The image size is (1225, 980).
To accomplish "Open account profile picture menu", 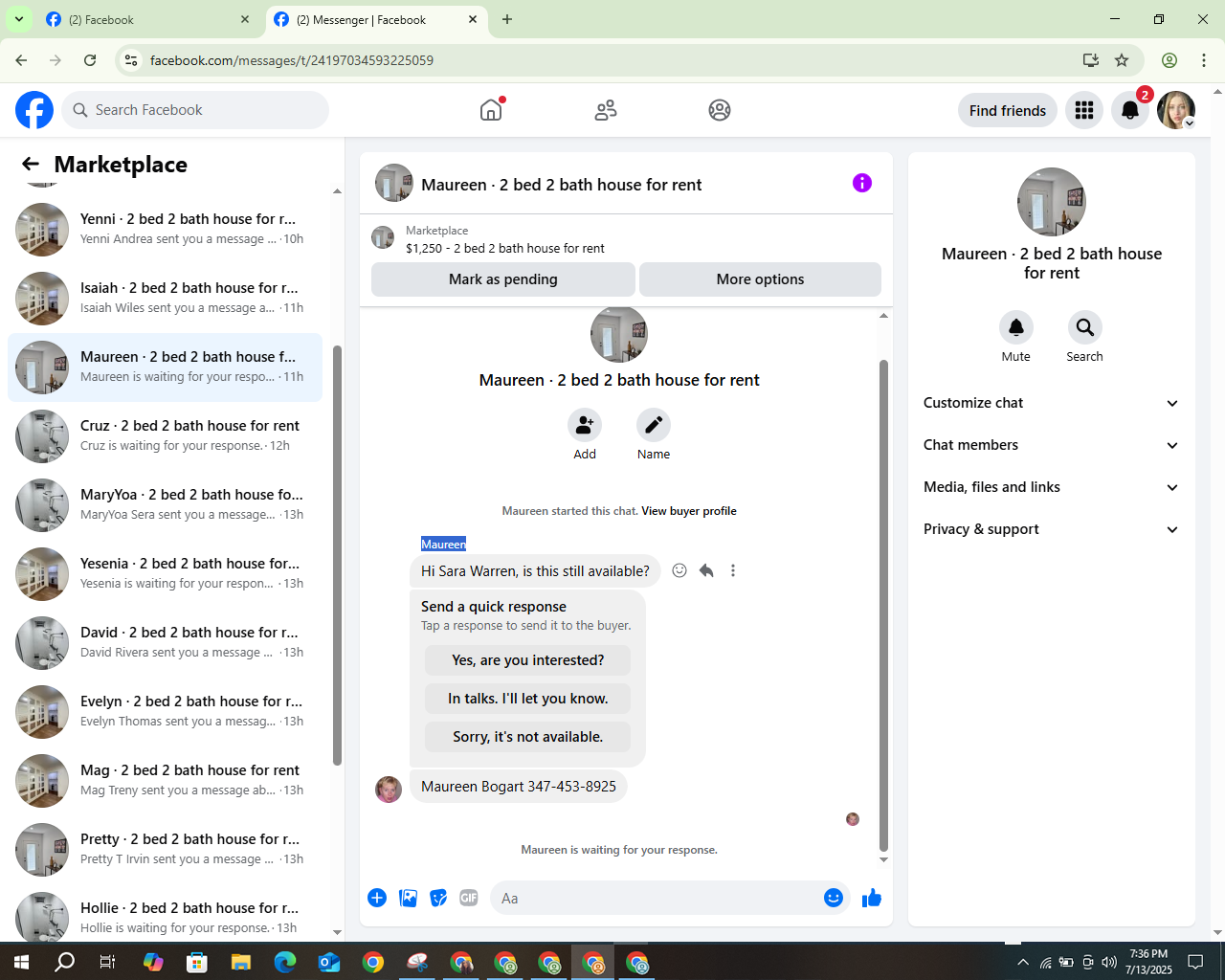I will (1176, 110).
